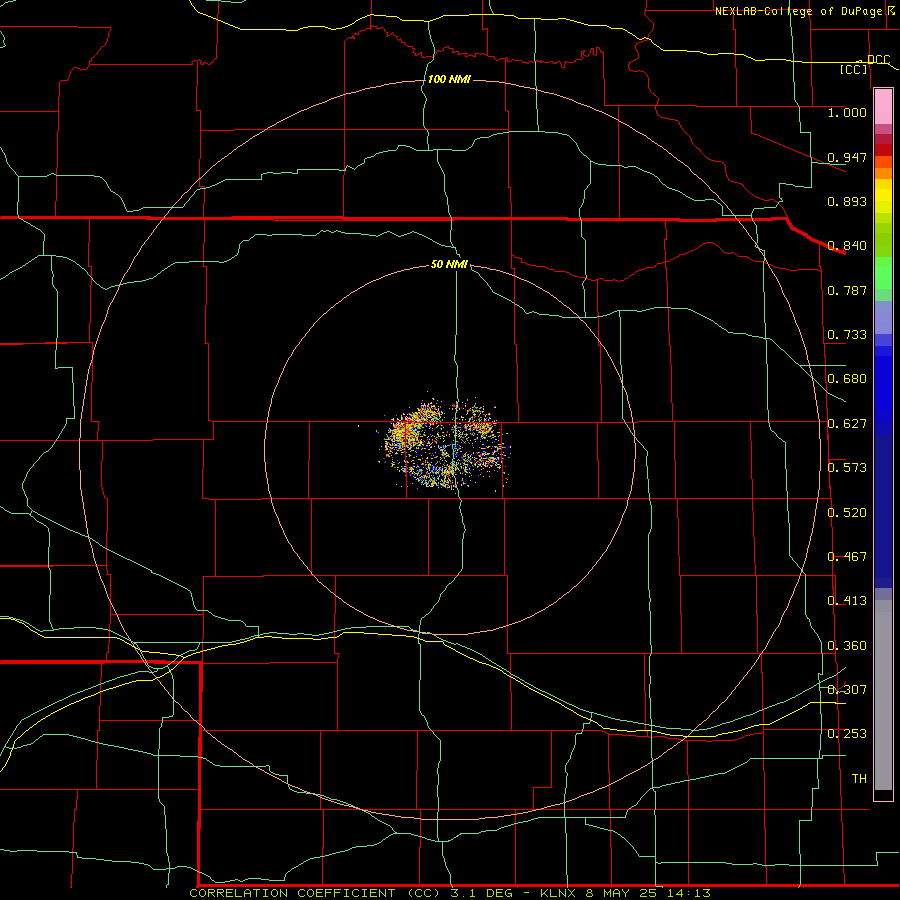Click the gray segment of the color bar
This screenshot has height=900, width=900.
click(x=883, y=695)
